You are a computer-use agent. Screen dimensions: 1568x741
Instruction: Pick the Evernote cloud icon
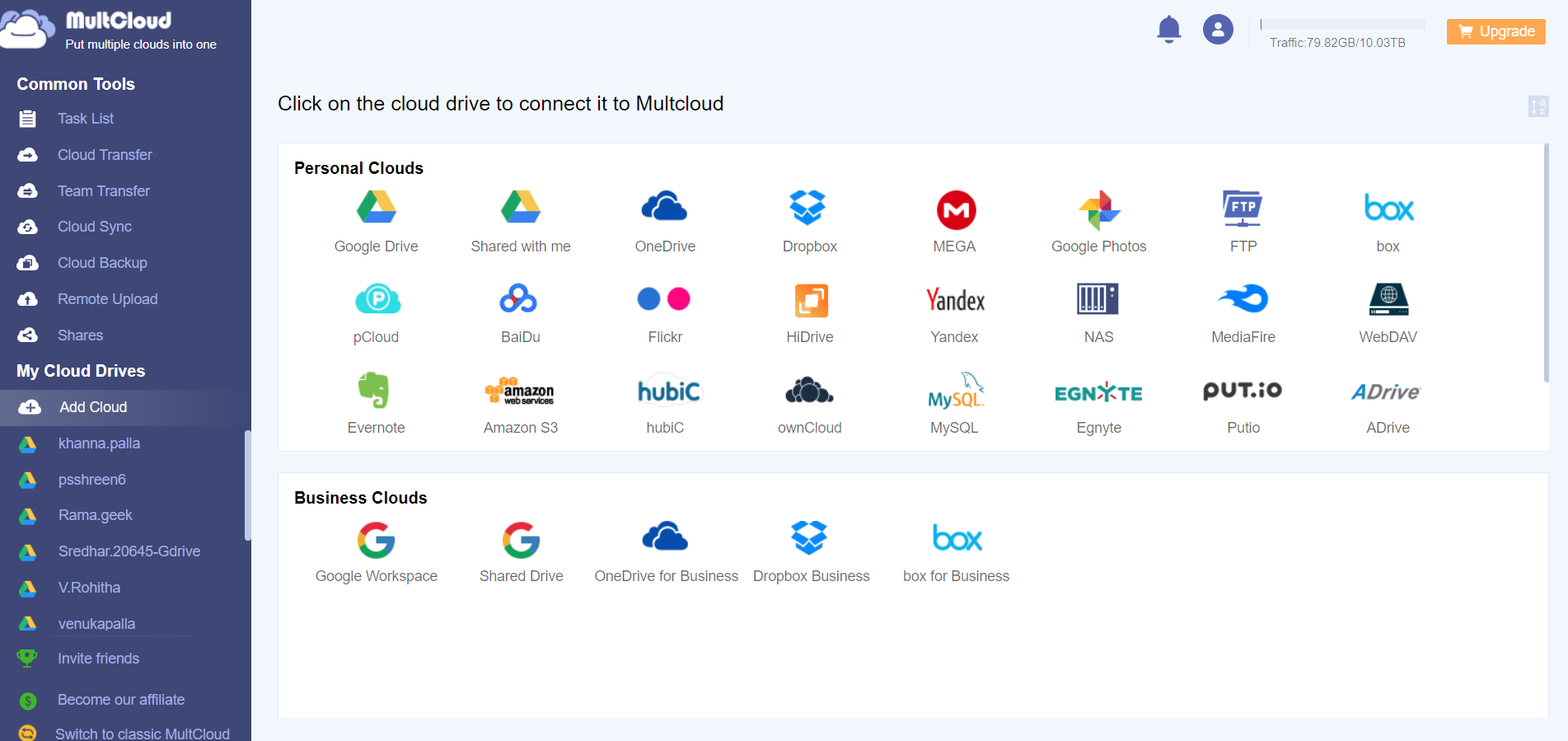coord(375,391)
